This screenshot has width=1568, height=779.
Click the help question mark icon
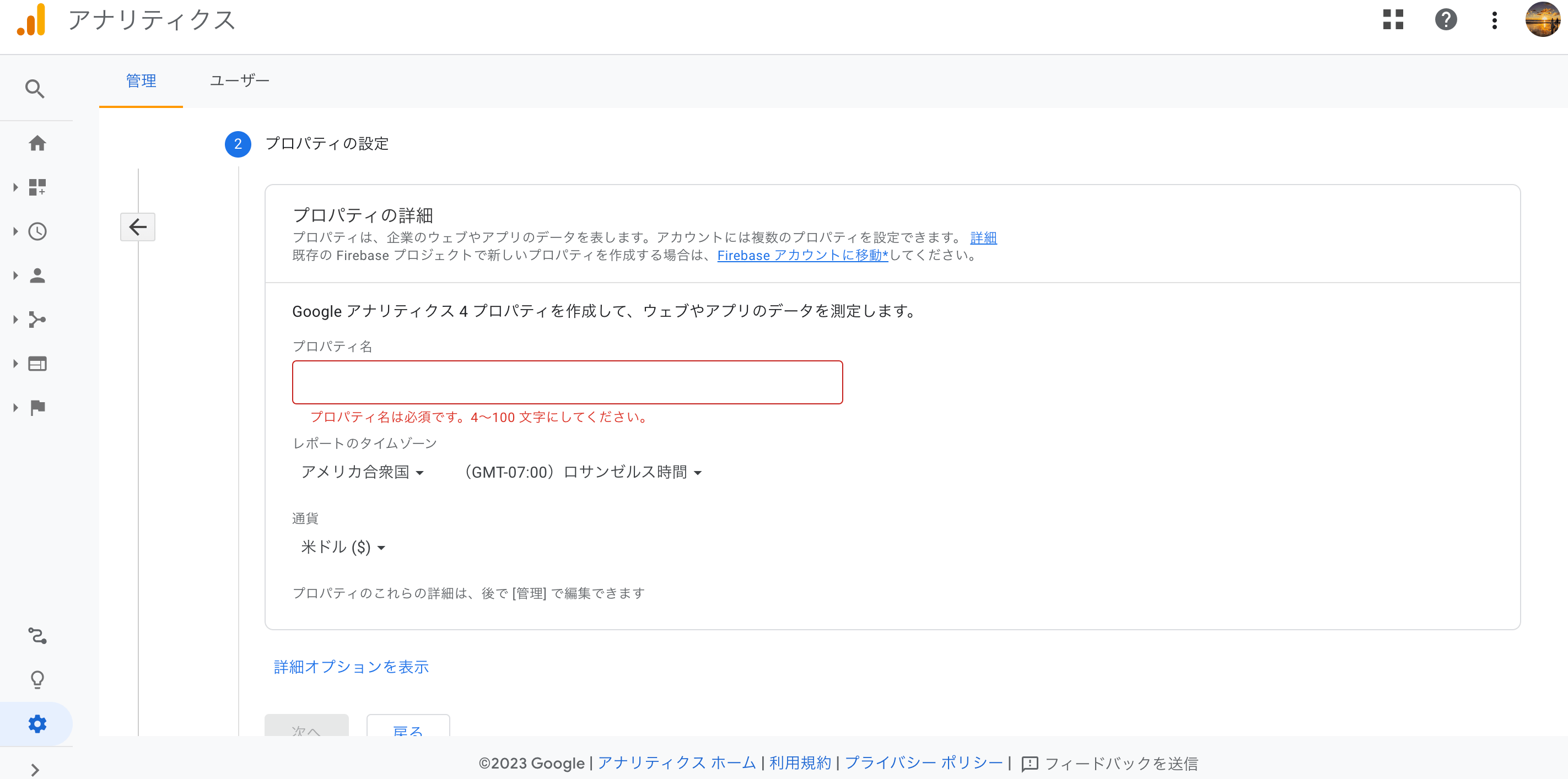pos(1446,19)
